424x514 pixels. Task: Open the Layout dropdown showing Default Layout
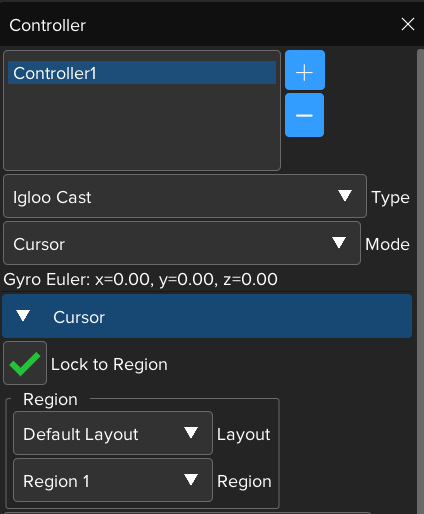click(x=113, y=433)
